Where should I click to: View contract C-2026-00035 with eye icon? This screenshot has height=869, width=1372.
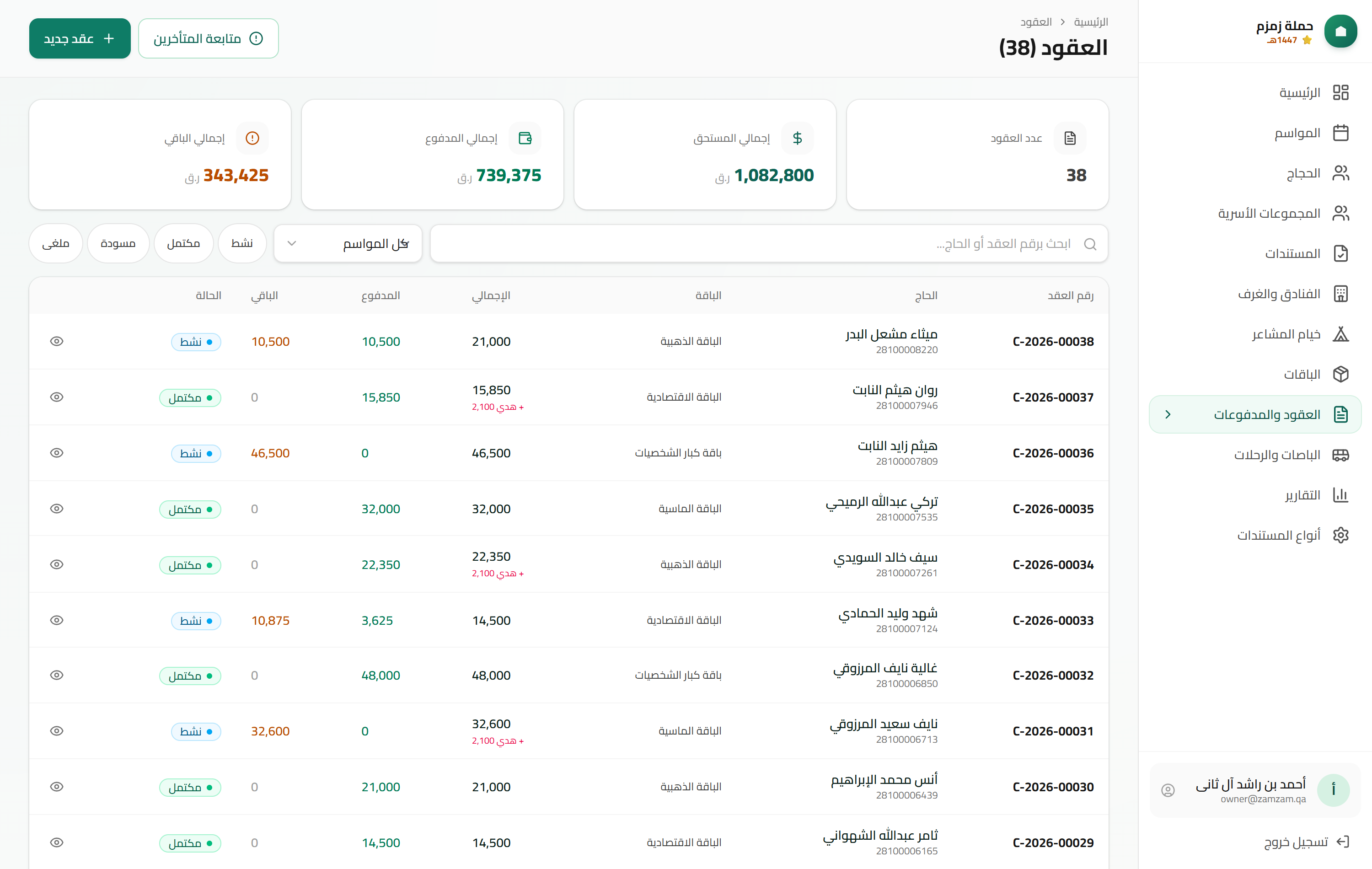(x=56, y=509)
